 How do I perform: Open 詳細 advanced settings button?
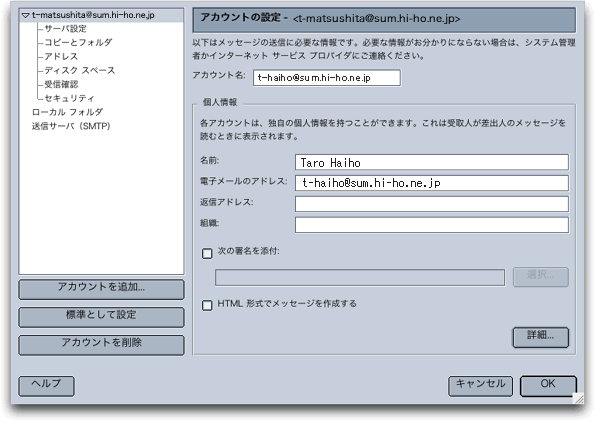pyautogui.click(x=541, y=337)
